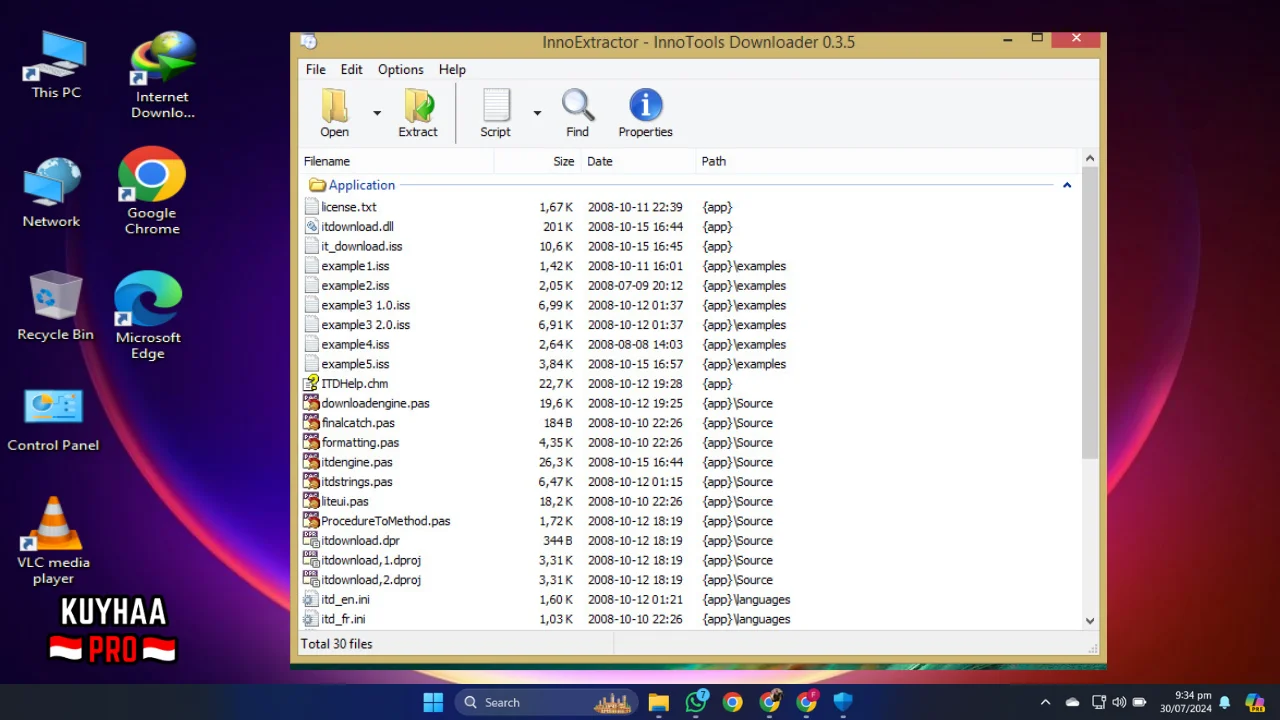
Task: Click the taskbar clock showing 9:34 pm
Action: (x=1186, y=702)
